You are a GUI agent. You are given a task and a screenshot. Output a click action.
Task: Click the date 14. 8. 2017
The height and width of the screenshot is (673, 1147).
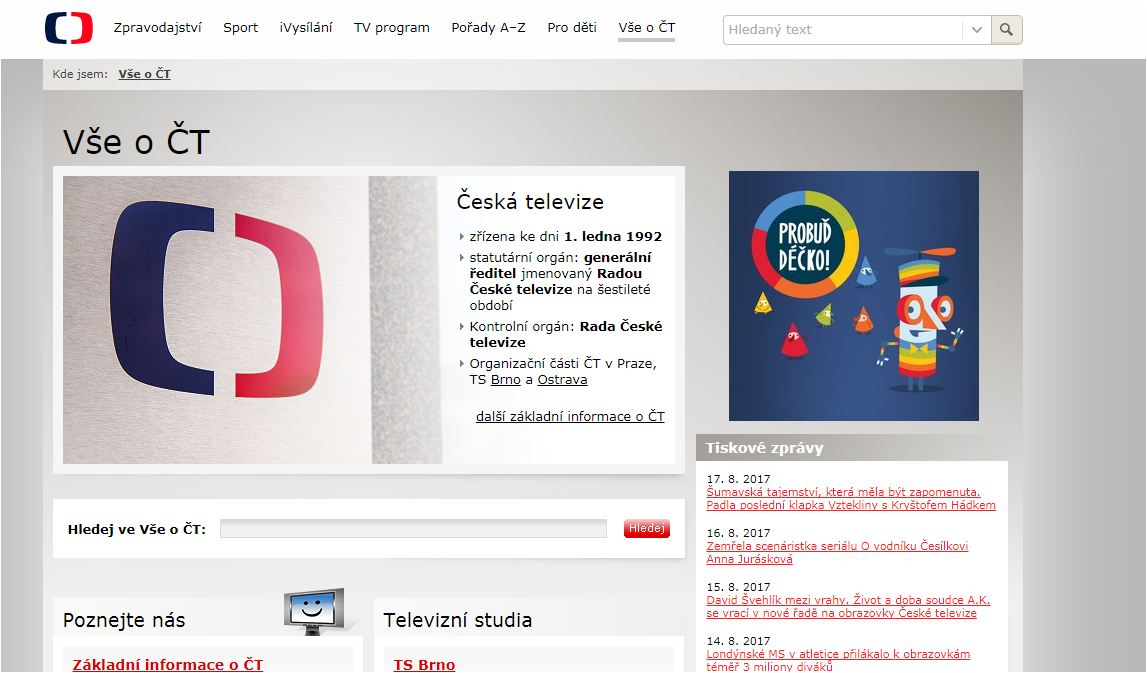(x=738, y=642)
